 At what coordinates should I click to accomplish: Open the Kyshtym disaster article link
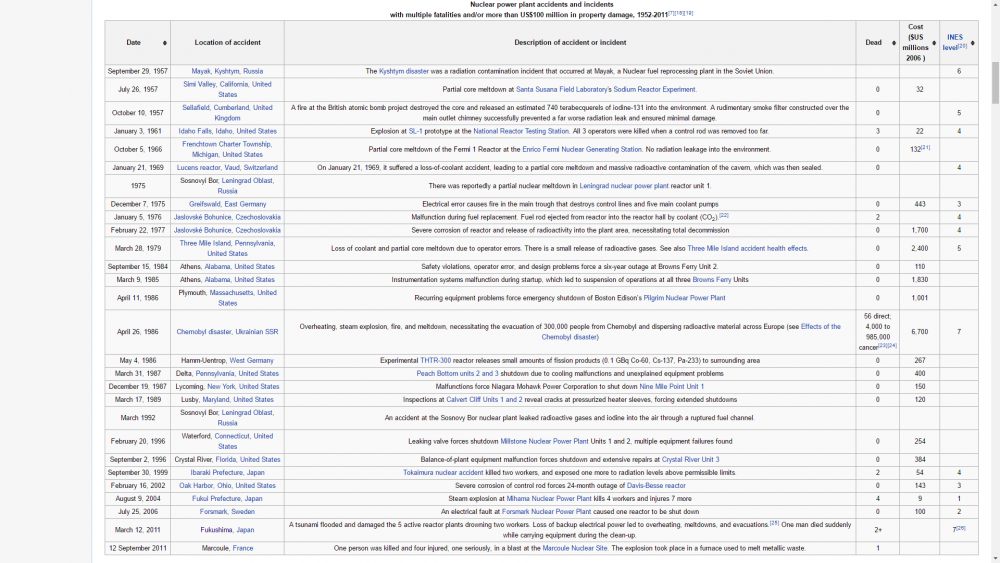[404, 71]
